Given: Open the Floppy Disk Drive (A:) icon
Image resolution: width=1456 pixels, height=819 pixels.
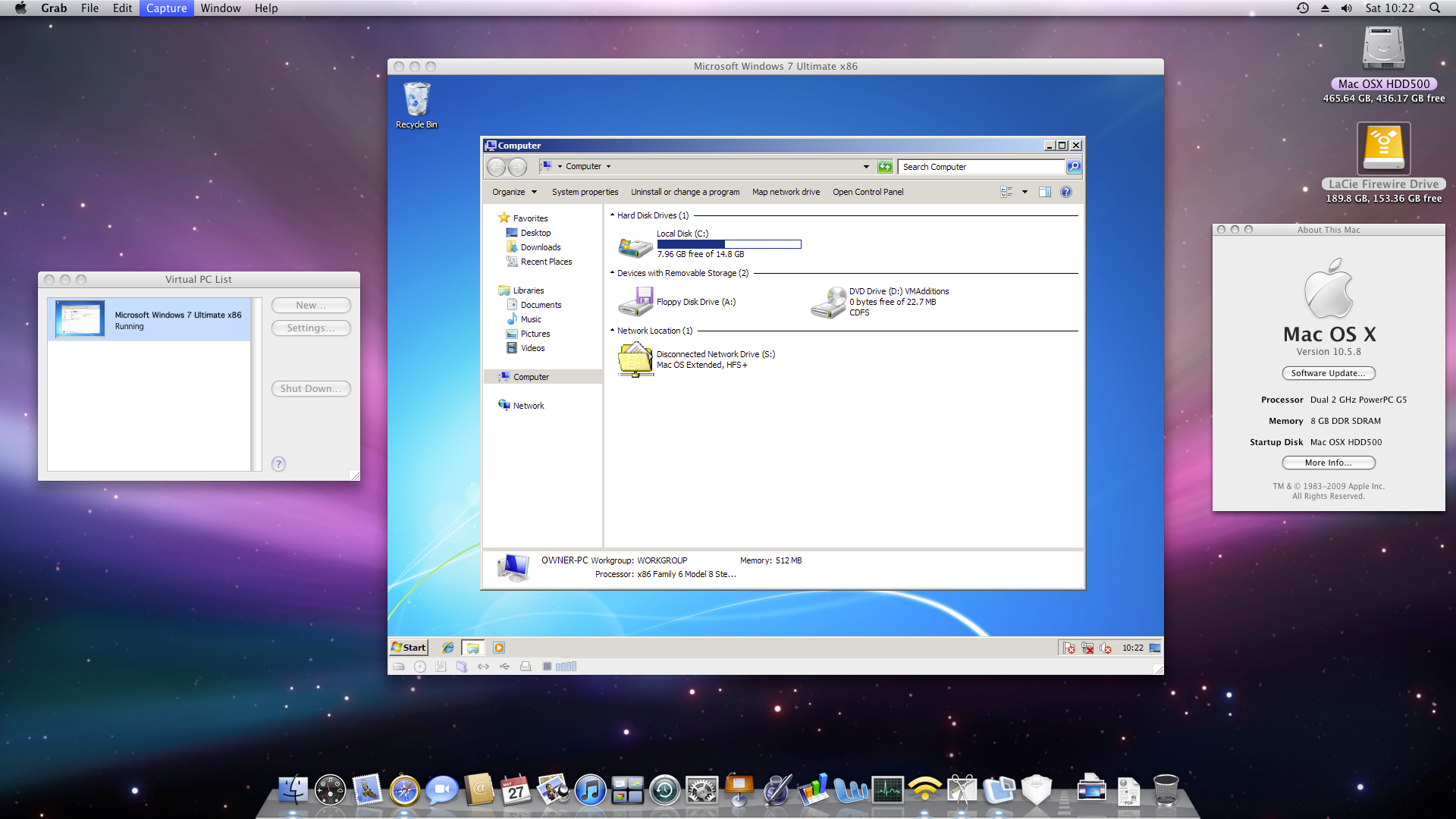Looking at the screenshot, I should click(635, 302).
